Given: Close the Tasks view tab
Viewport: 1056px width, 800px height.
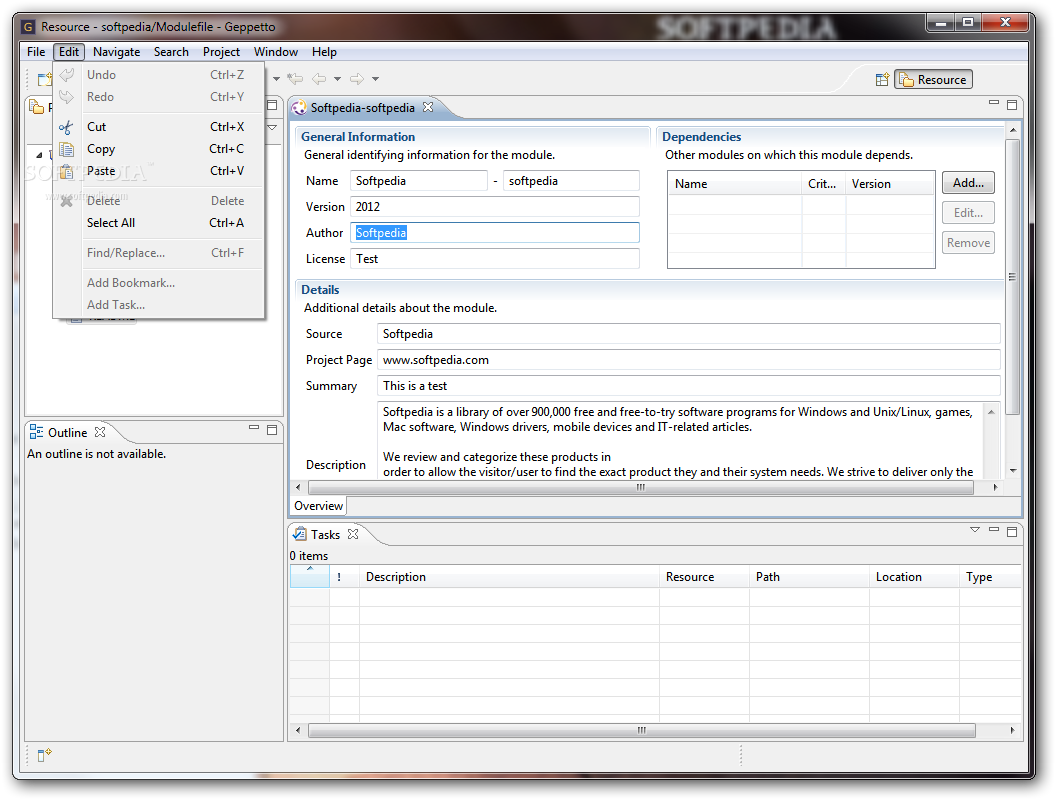Looking at the screenshot, I should [x=353, y=533].
